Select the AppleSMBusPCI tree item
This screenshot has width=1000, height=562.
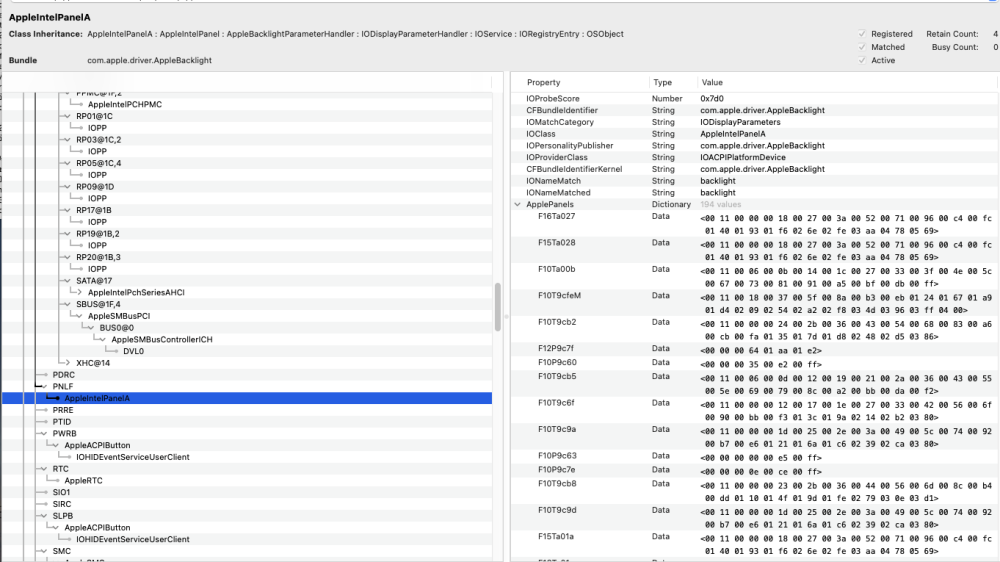click(119, 316)
